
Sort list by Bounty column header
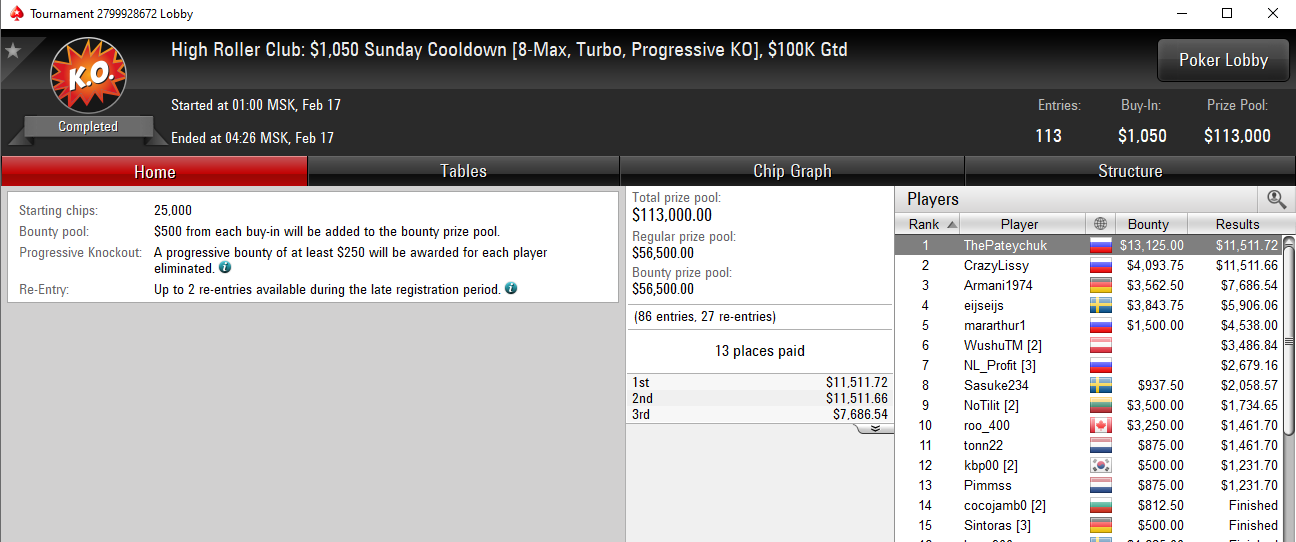click(x=1148, y=224)
